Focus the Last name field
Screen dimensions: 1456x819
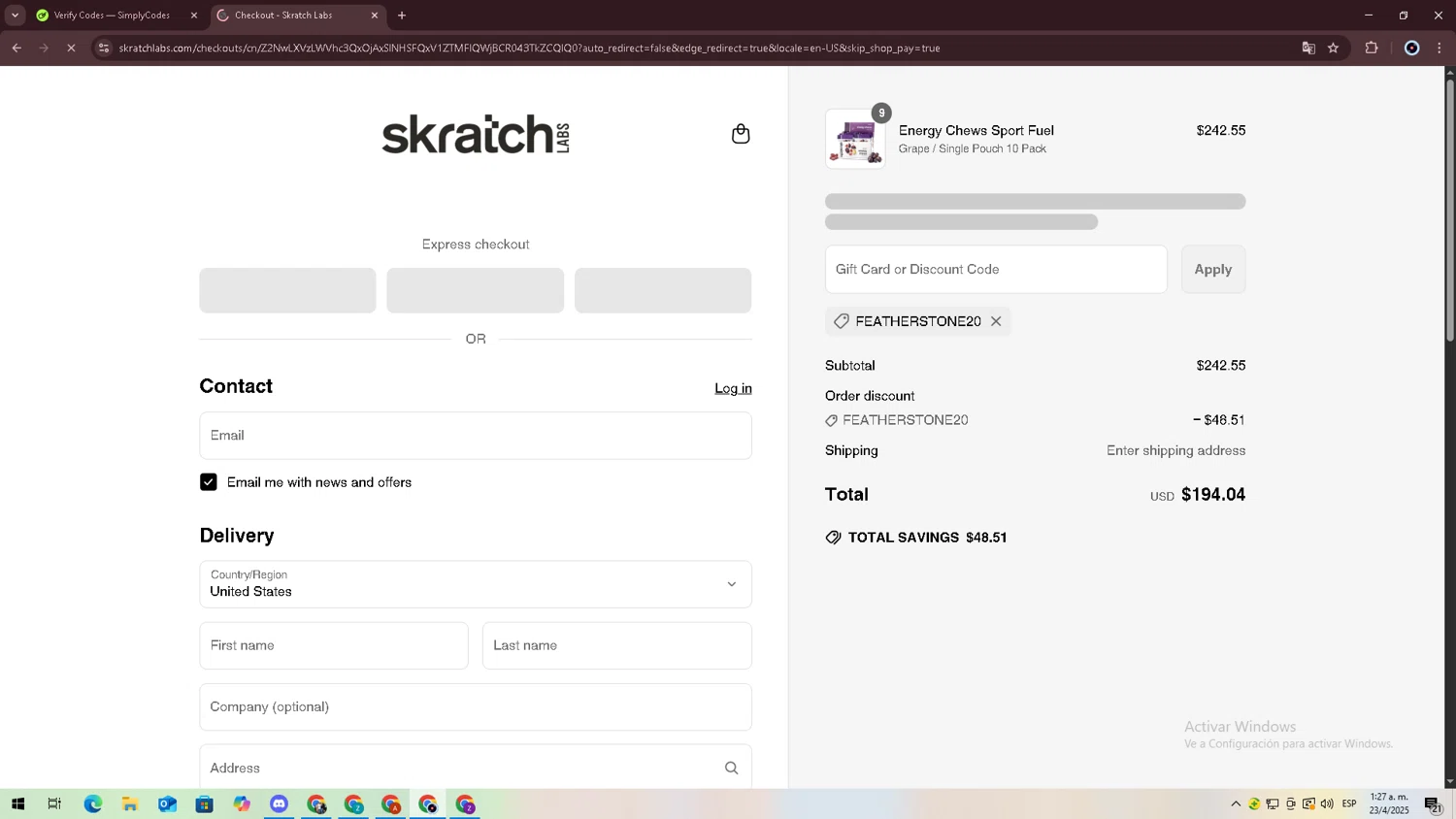point(617,645)
